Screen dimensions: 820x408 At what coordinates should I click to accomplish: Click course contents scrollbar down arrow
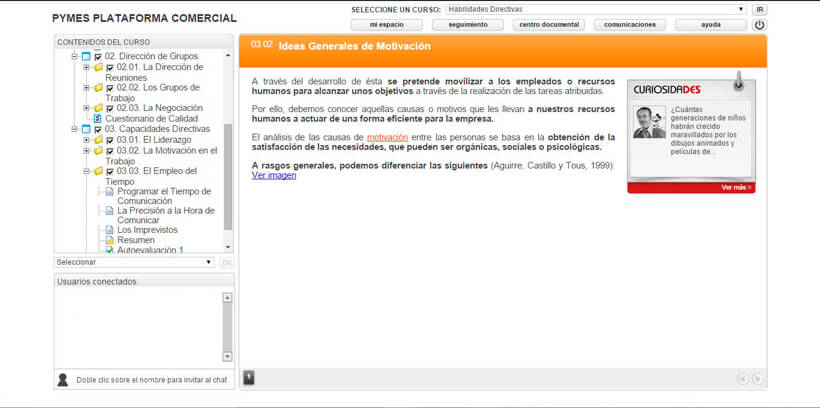(x=228, y=247)
